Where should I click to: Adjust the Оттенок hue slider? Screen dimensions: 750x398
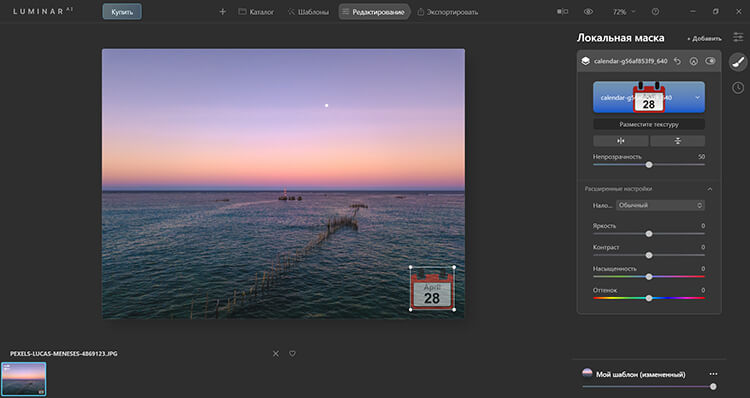(x=649, y=298)
